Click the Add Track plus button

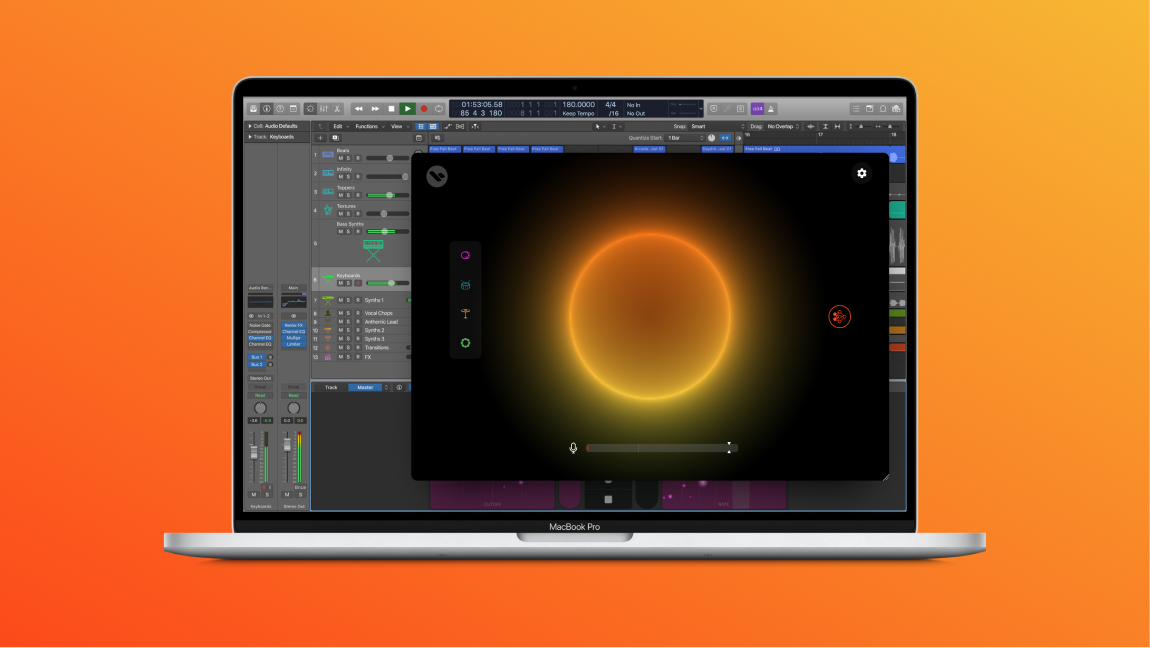(x=320, y=138)
